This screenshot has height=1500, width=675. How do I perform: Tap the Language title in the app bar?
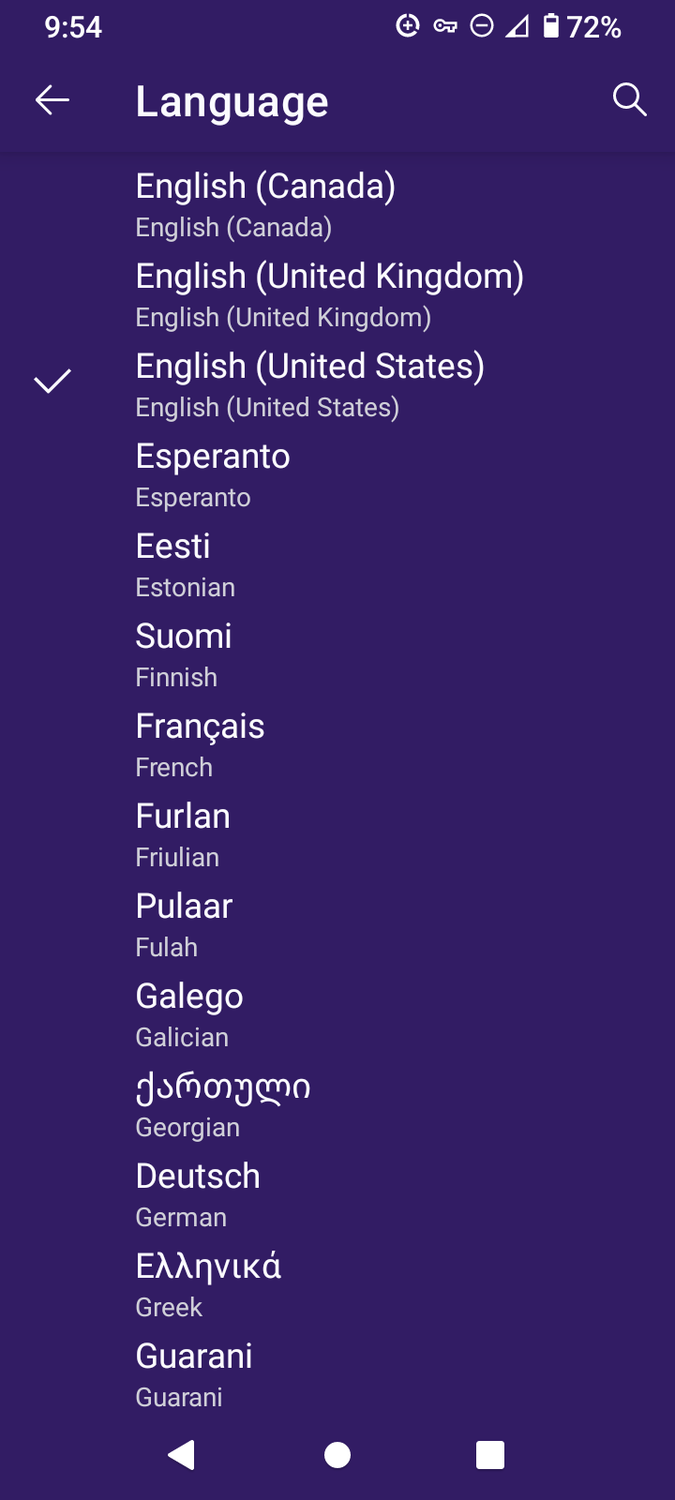[231, 100]
